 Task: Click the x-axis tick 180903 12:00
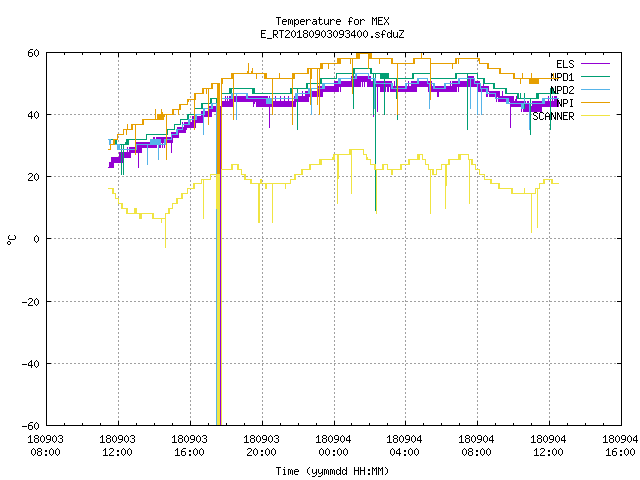[118, 446]
